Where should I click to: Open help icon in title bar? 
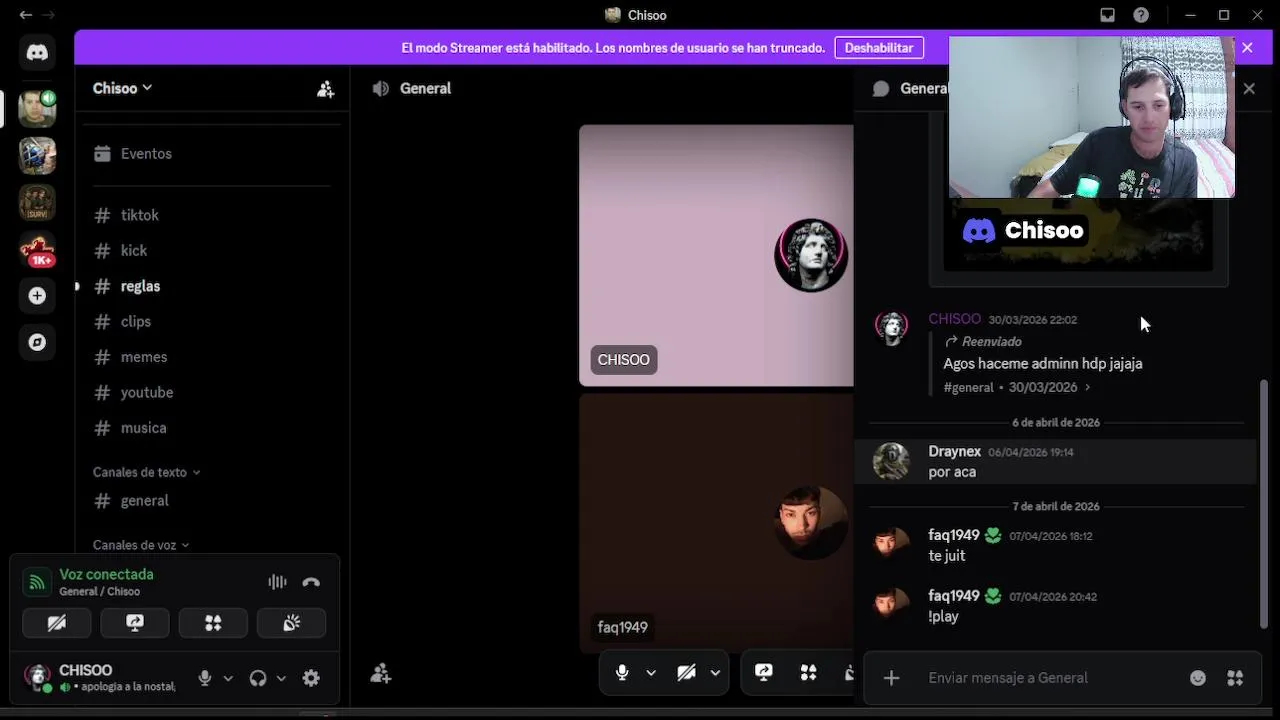(1141, 15)
